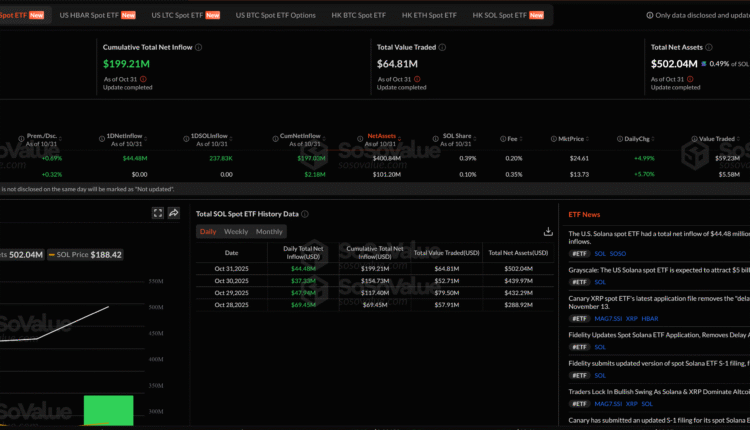This screenshot has width=750, height=430.
Task: Click info icon beside Cumulative Total Net Inflow
Action: (198, 47)
